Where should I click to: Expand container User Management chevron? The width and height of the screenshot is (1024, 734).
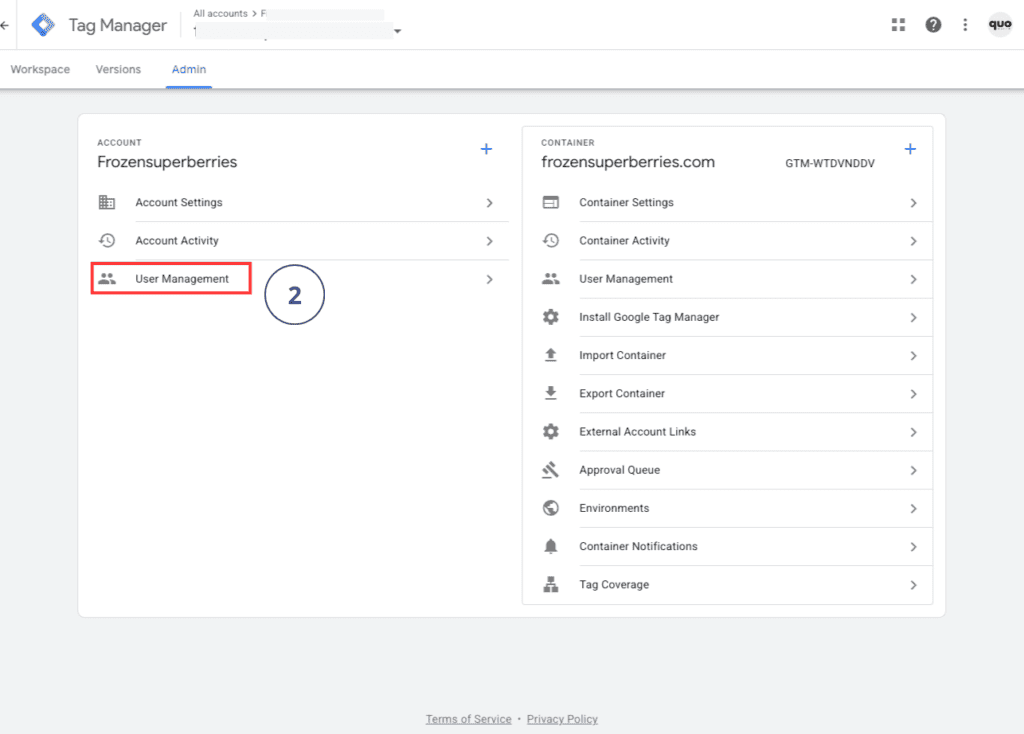[x=913, y=279]
